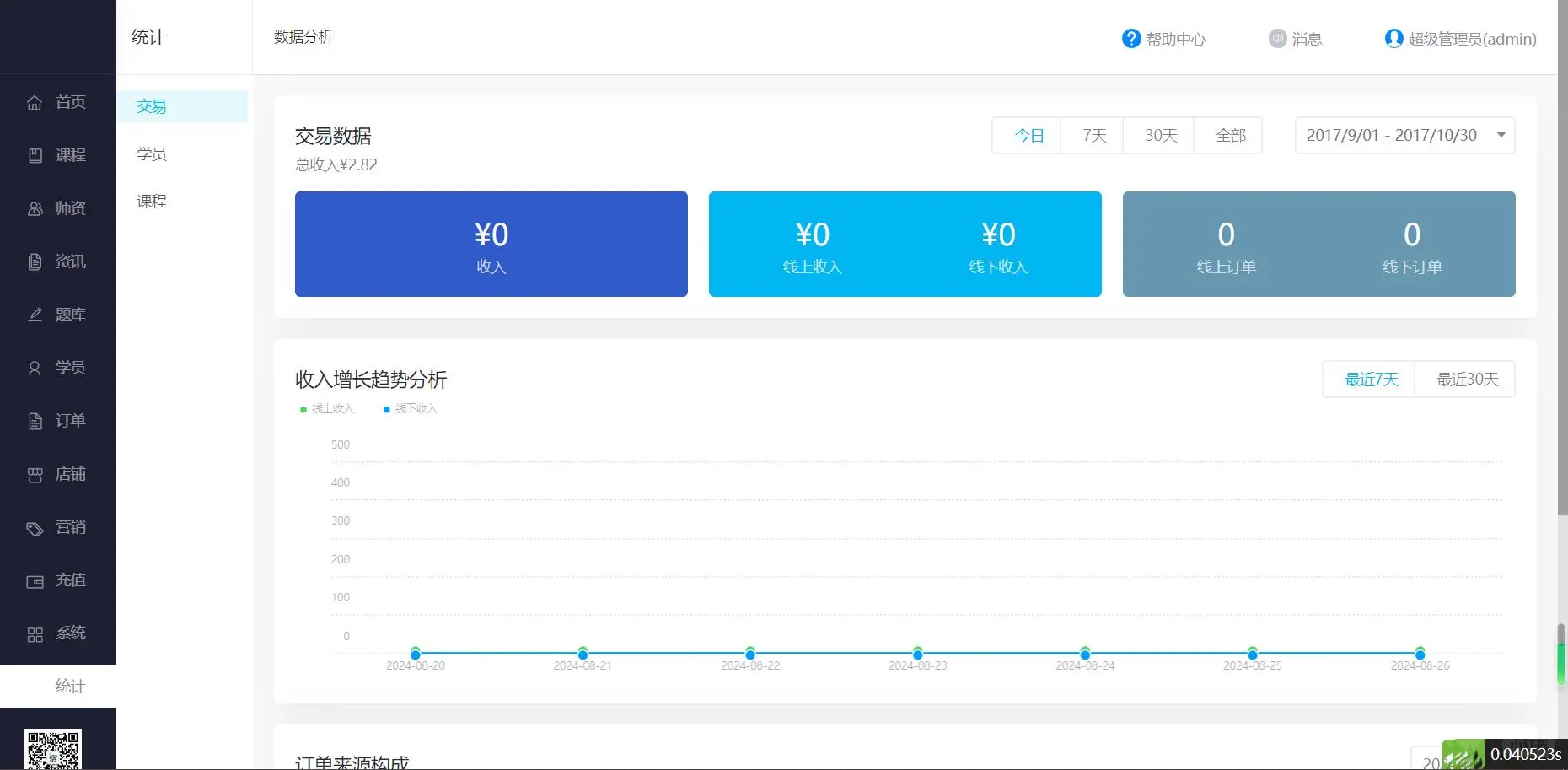This screenshot has height=770, width=1568.
Task: Click the 线上订单 count
Action: pyautogui.click(x=1227, y=234)
